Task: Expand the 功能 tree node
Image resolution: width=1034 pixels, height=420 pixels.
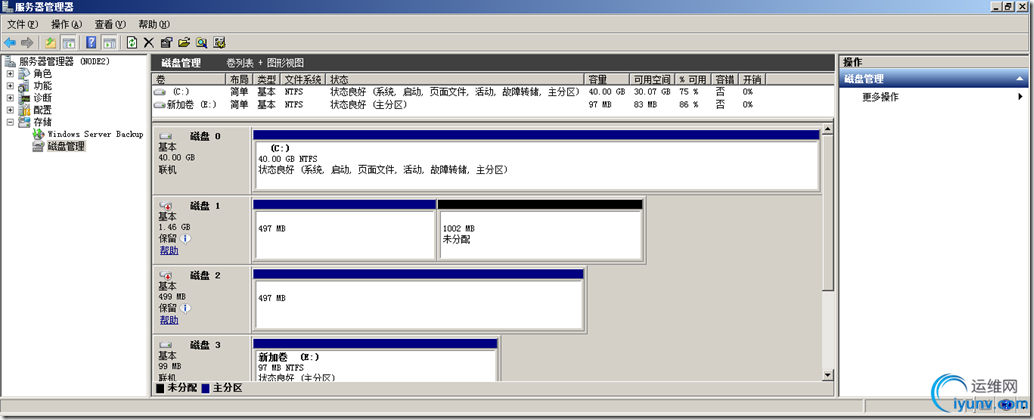Action: (10, 86)
